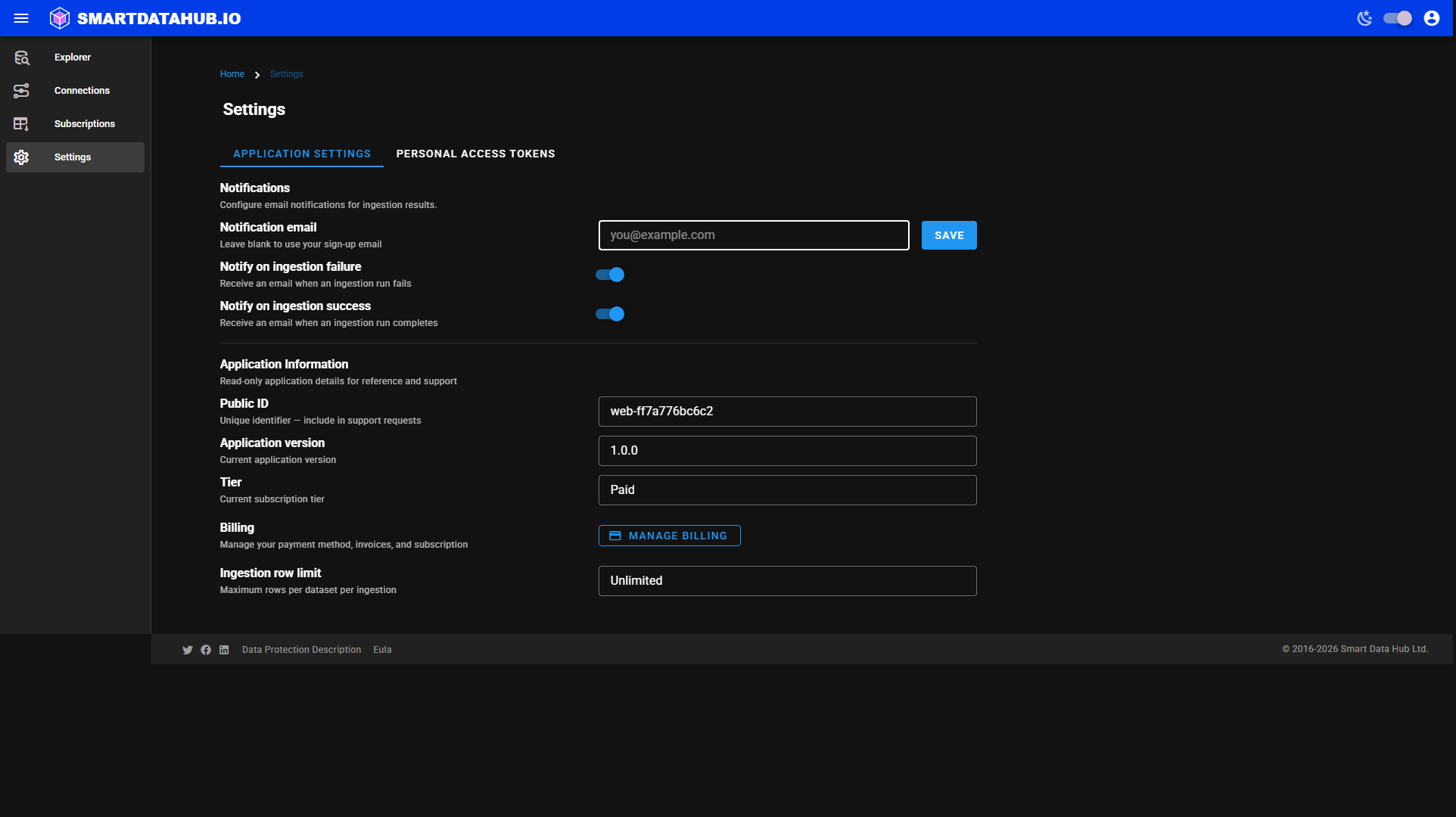This screenshot has width=1456, height=817.
Task: Click 'Leave blank to use your sign-up email'
Action: tap(301, 244)
